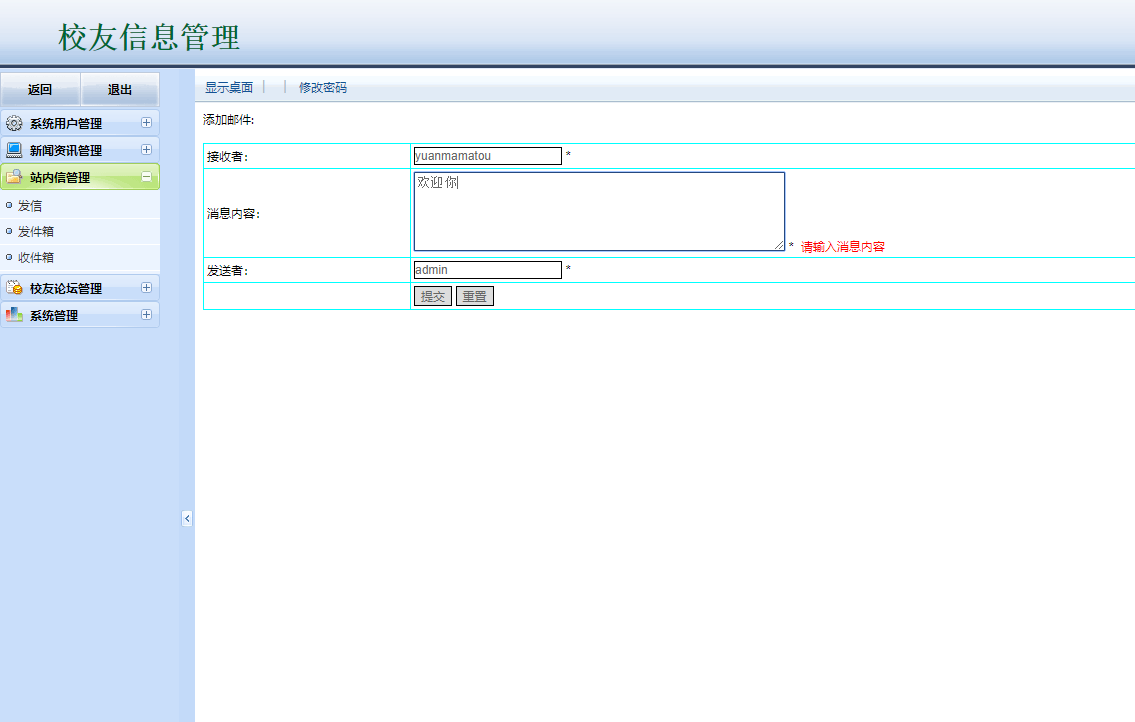Collapse 站内信管理 with its minus button
Viewport: 1135px width, 722px height.
point(146,176)
